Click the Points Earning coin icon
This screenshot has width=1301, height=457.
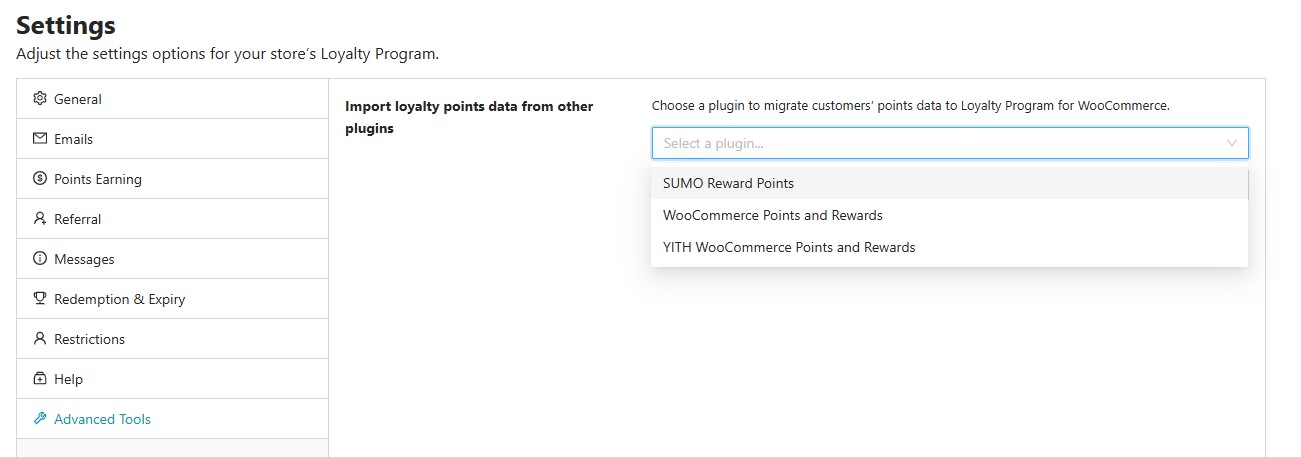(40, 179)
